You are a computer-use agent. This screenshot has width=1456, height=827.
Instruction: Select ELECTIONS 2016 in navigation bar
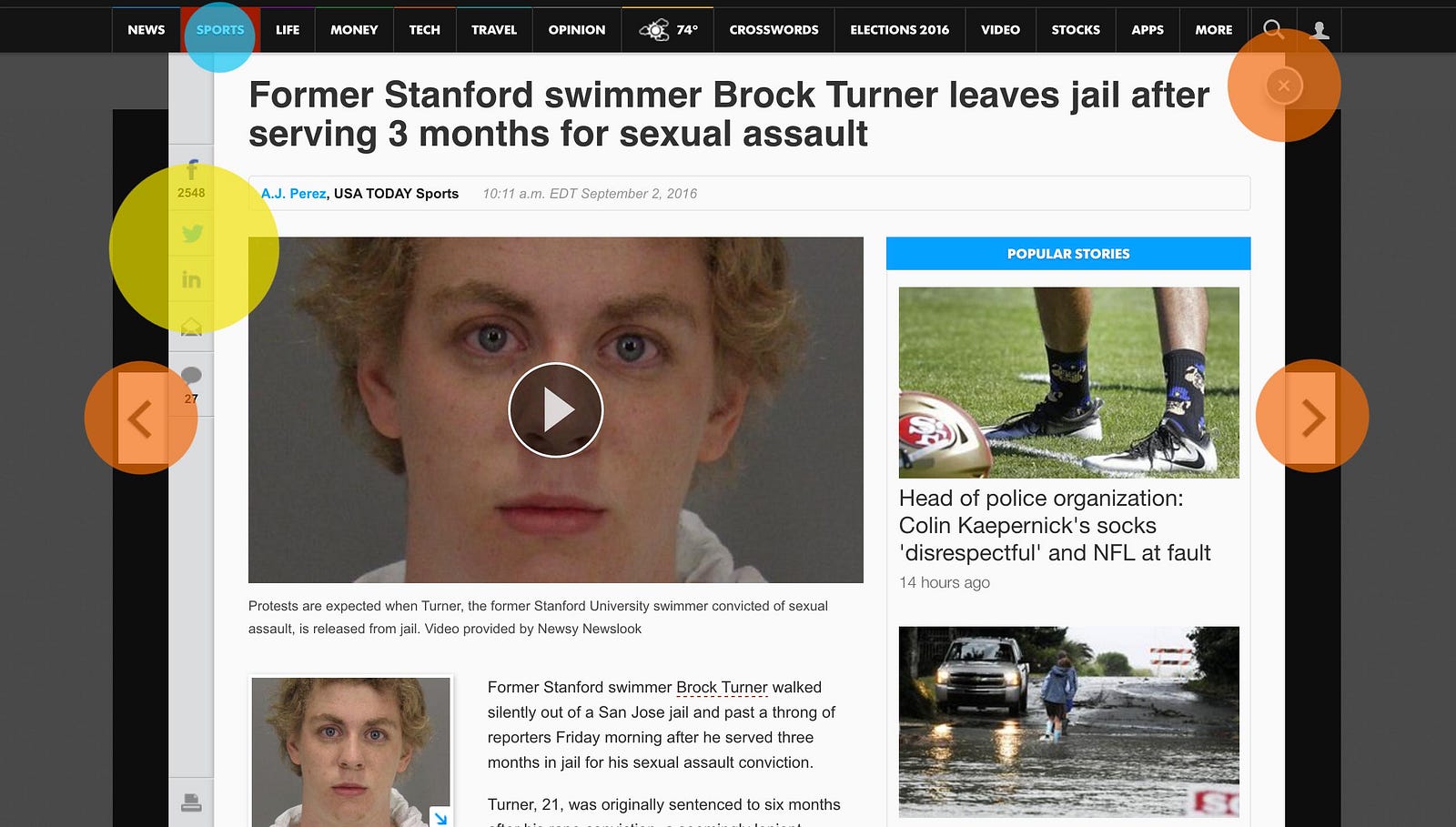[899, 30]
